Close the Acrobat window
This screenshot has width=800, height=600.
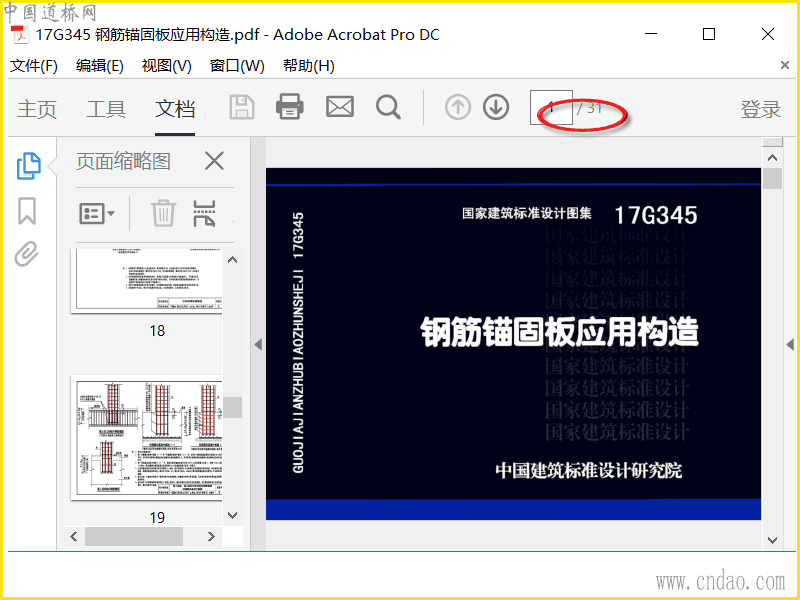click(x=768, y=34)
